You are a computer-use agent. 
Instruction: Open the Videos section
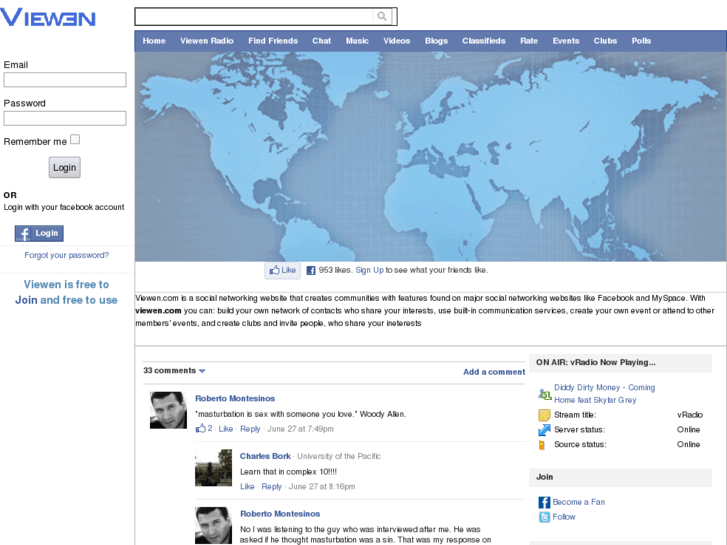tap(396, 41)
